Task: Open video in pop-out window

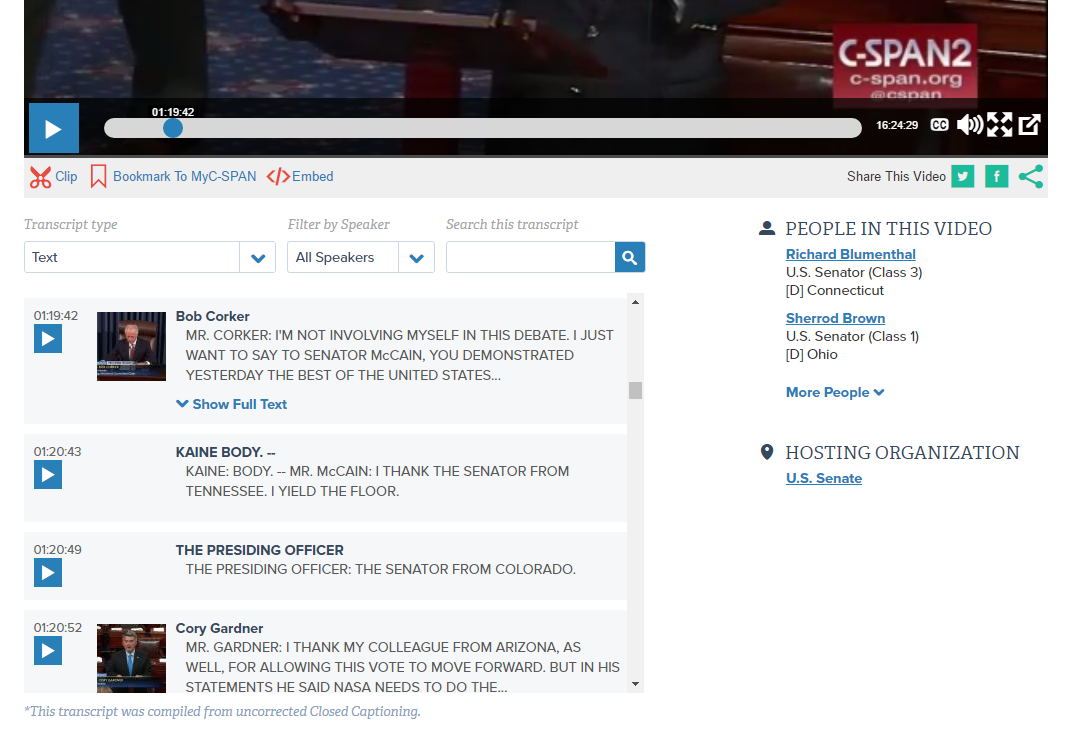Action: pyautogui.click(x=1029, y=125)
